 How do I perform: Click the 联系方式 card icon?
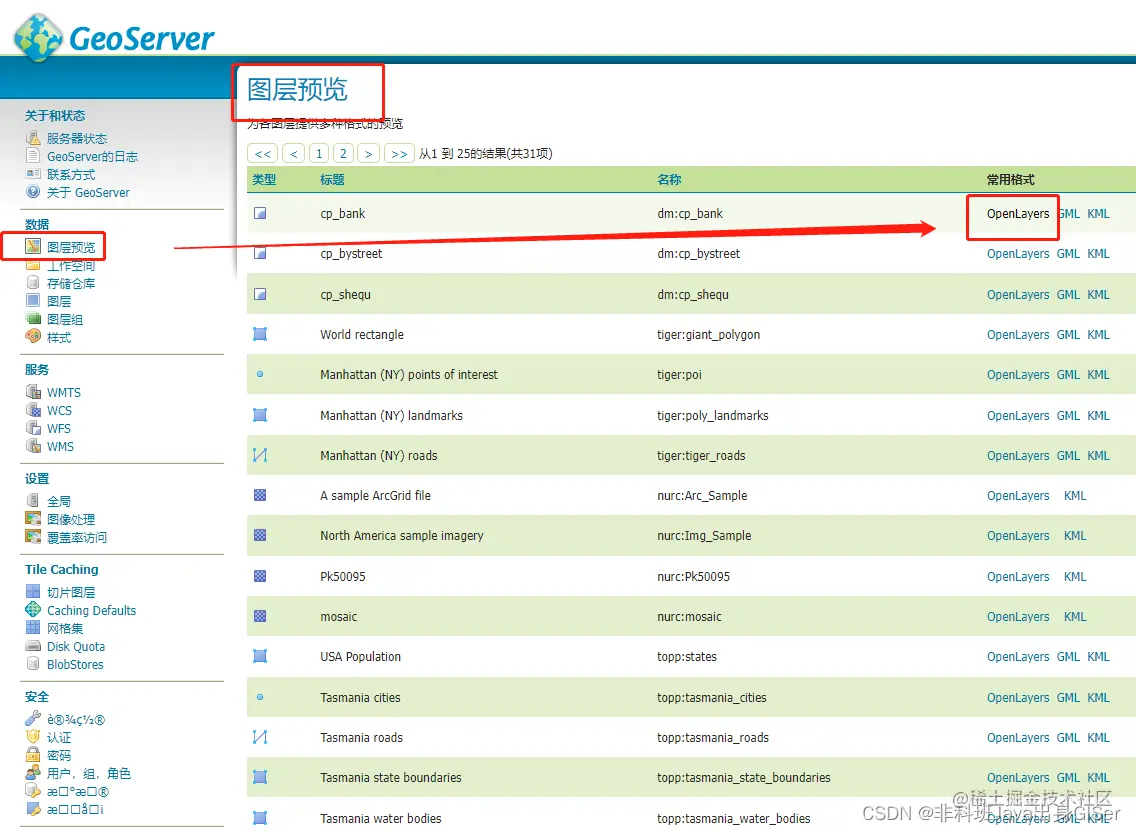33,174
